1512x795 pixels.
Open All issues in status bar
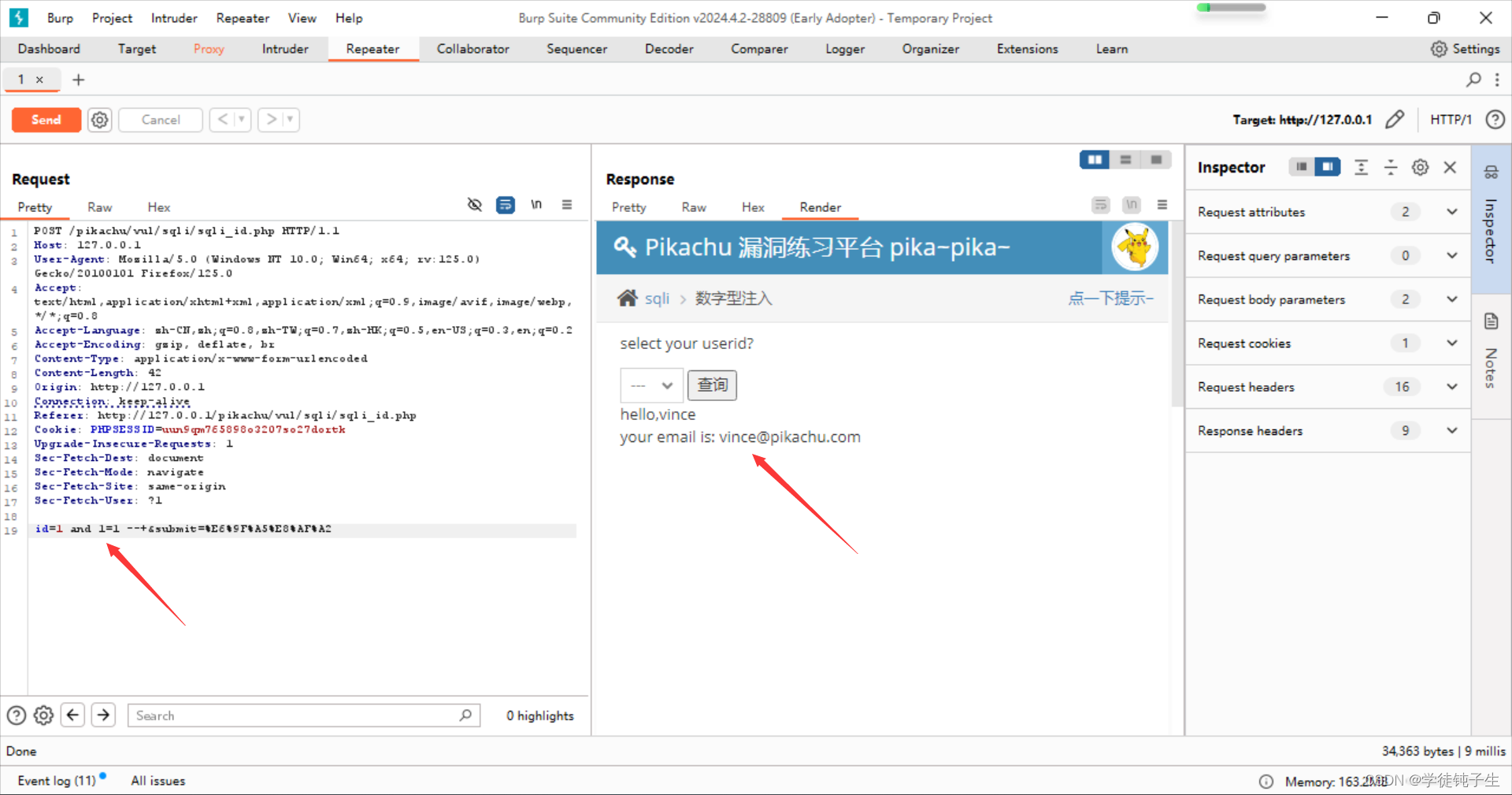click(158, 781)
